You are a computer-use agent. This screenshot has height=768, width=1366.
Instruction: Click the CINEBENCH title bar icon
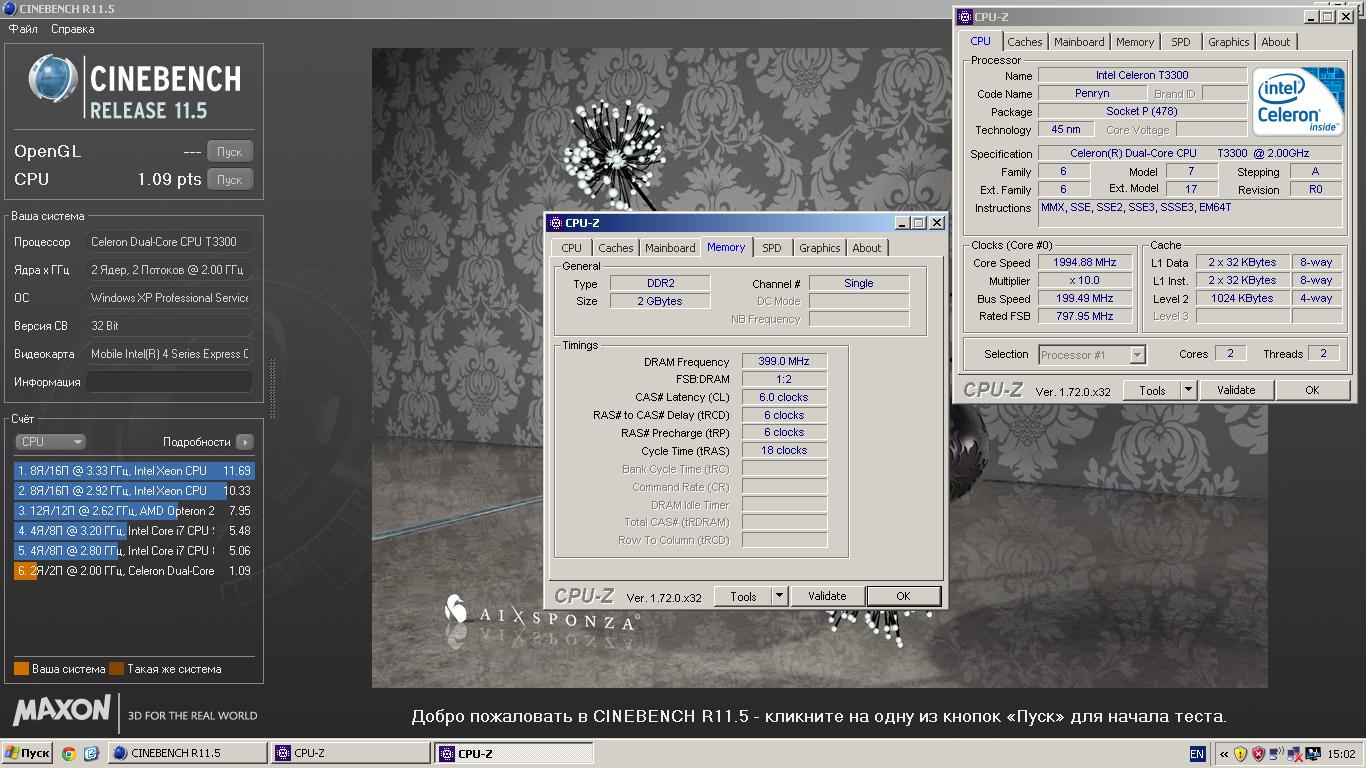[9, 9]
